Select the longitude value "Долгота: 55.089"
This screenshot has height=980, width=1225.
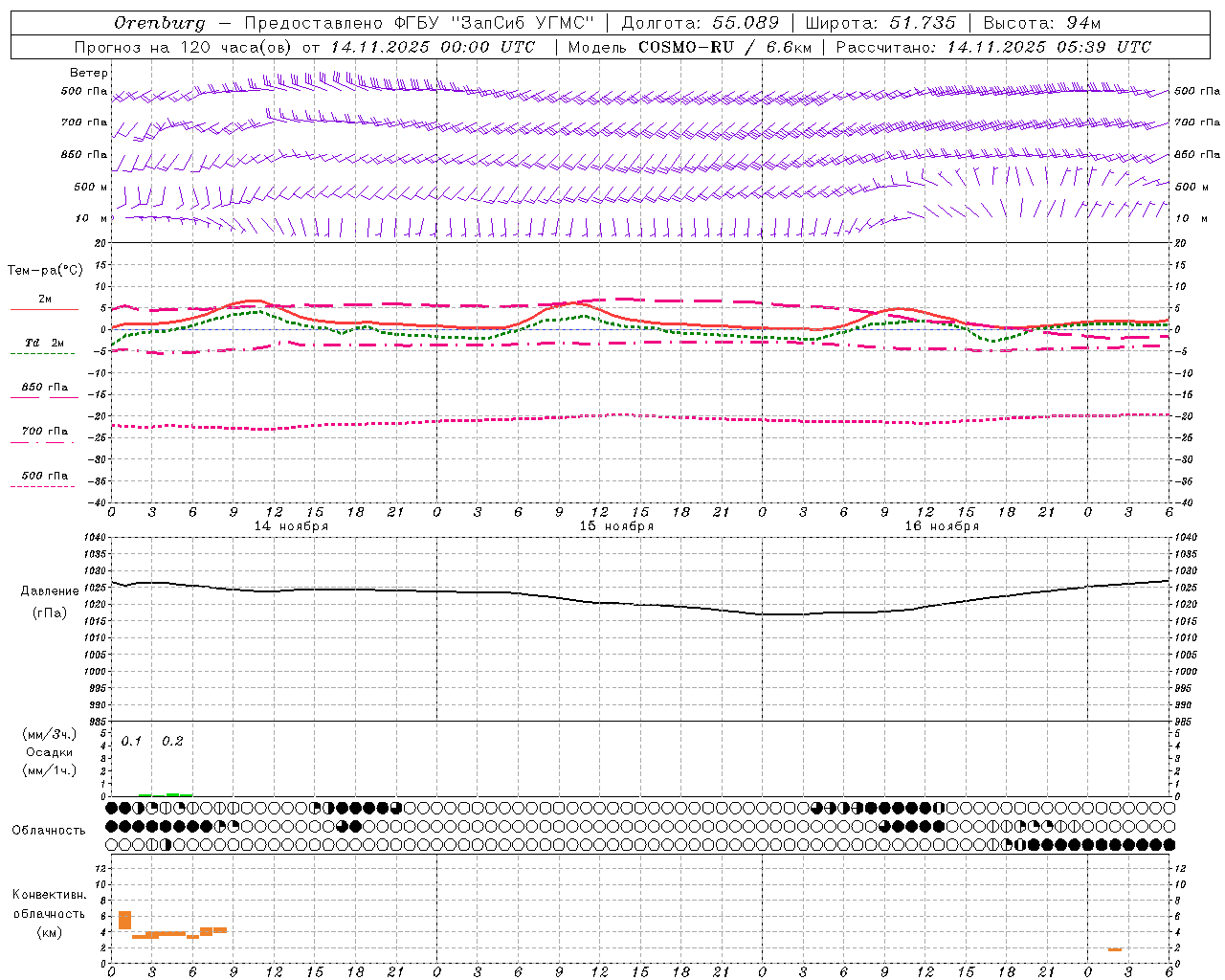701,23
